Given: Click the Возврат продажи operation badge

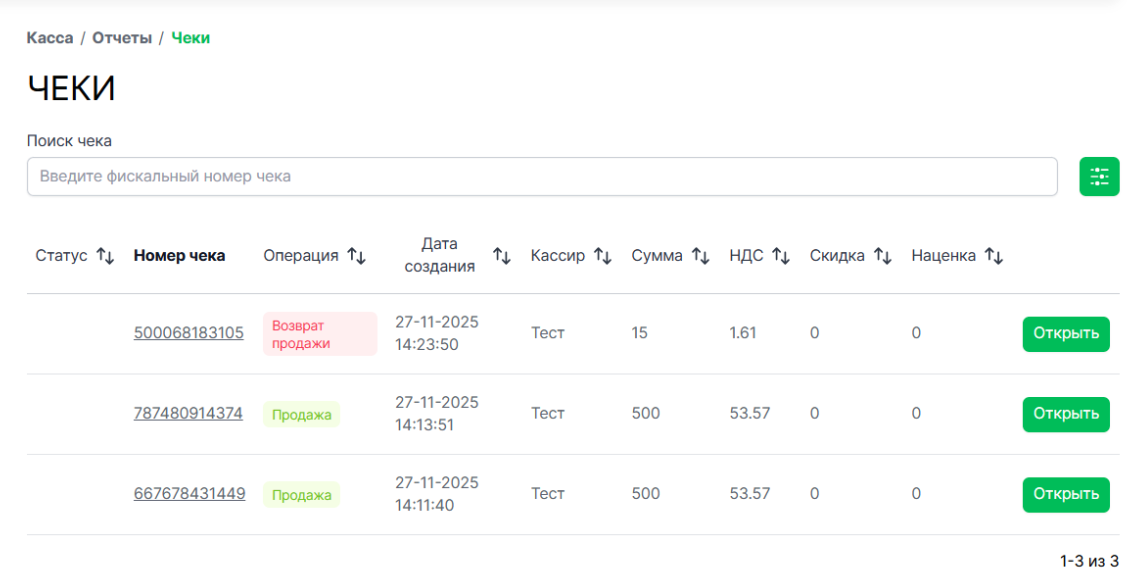Looking at the screenshot, I should click(x=319, y=334).
